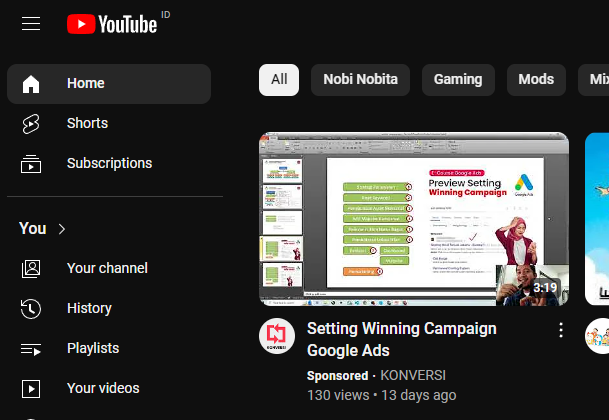
Task: Open the video's three-dot options menu
Action: [x=561, y=330]
